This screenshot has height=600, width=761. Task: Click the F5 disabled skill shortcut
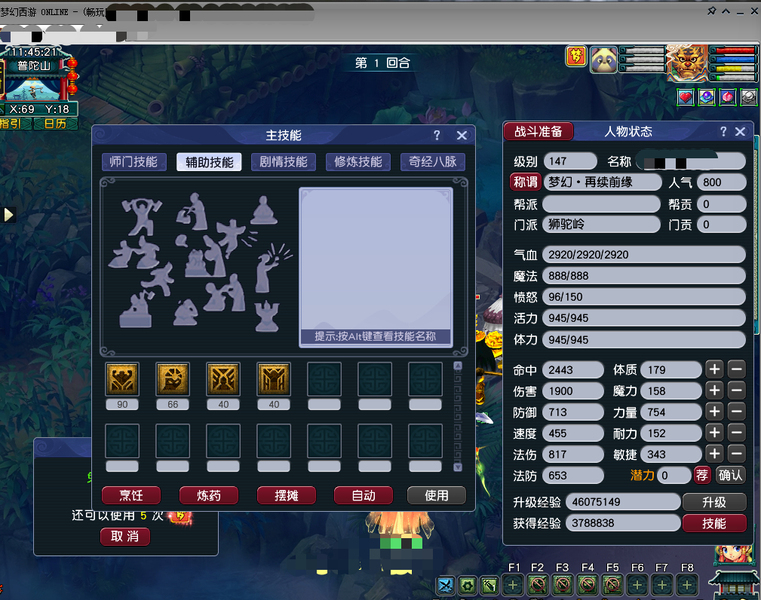click(x=612, y=585)
